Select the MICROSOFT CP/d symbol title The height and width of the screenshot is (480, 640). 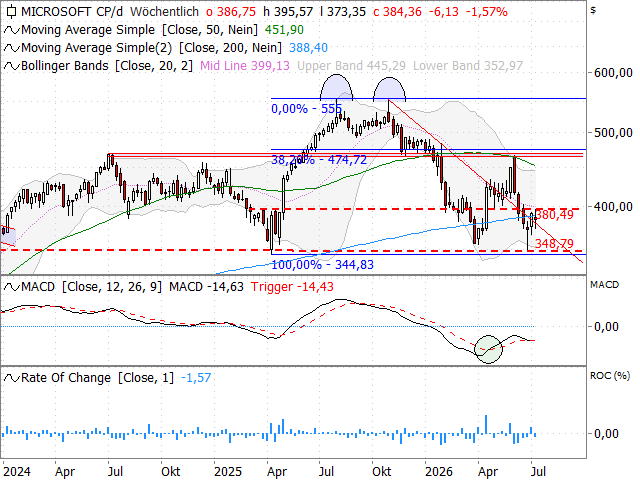72,11
